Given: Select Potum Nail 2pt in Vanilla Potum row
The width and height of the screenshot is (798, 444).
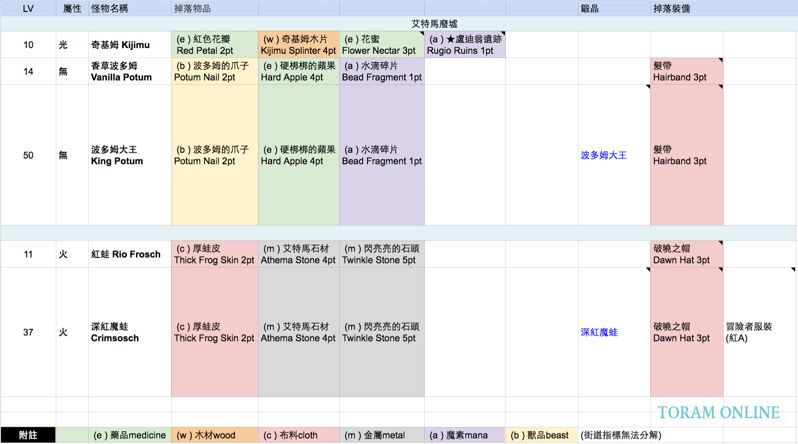Looking at the screenshot, I should [x=215, y=71].
